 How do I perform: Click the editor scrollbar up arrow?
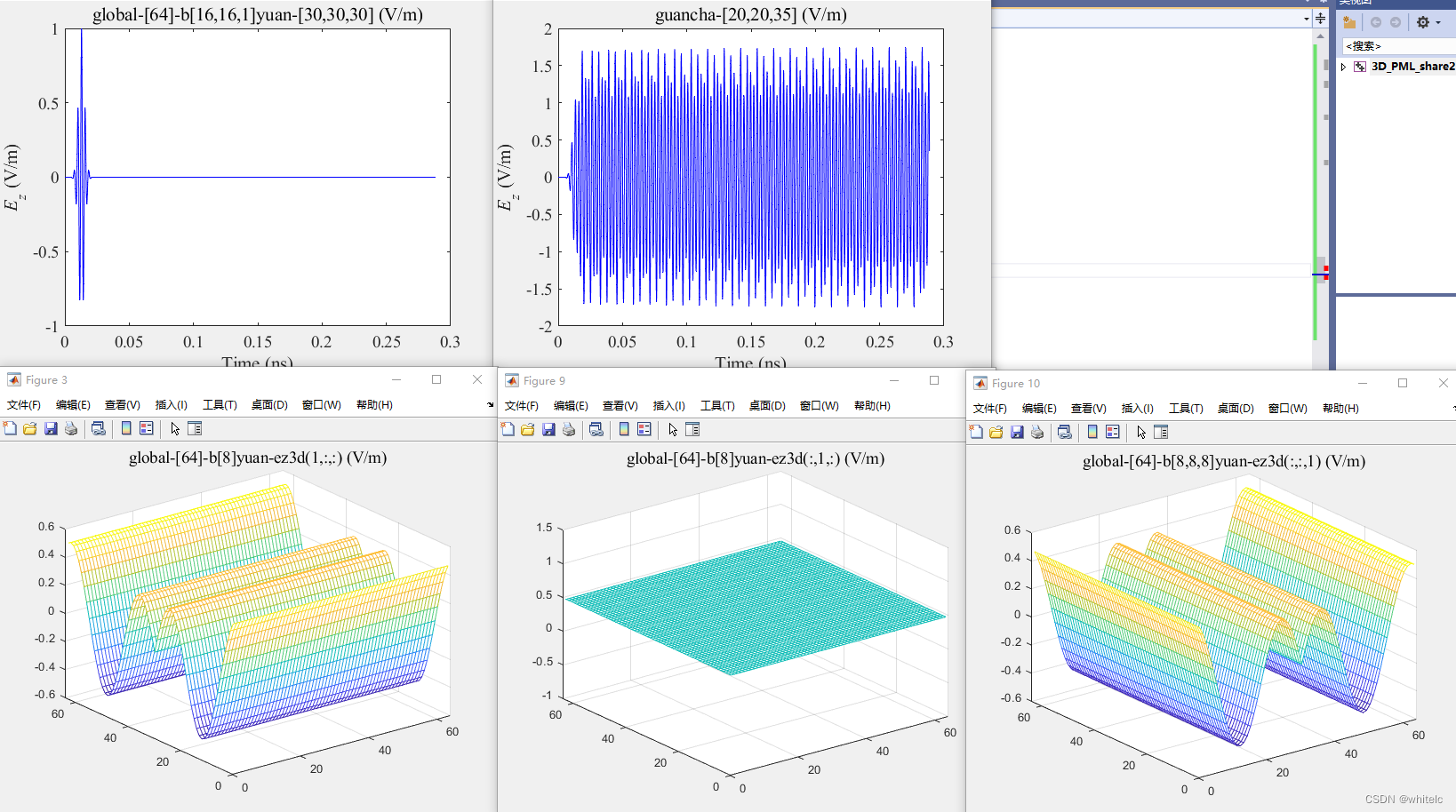pyautogui.click(x=1321, y=36)
